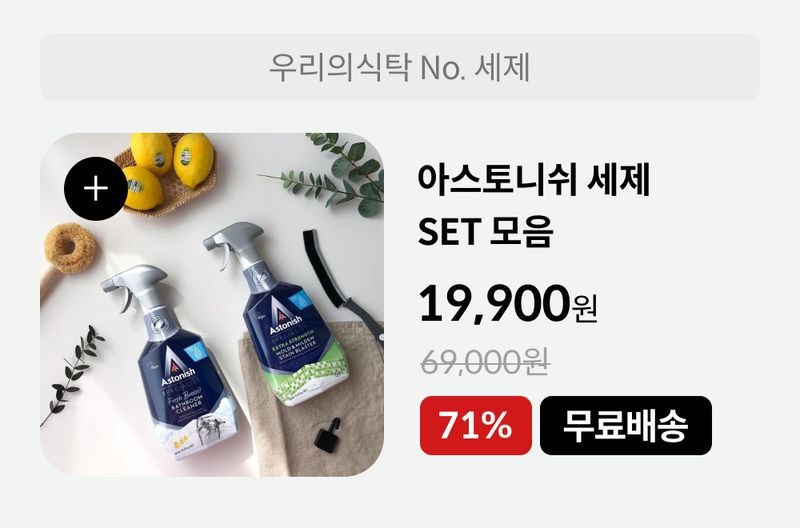Click the lemons in the basket
The height and width of the screenshot is (528, 800).
coord(168,168)
